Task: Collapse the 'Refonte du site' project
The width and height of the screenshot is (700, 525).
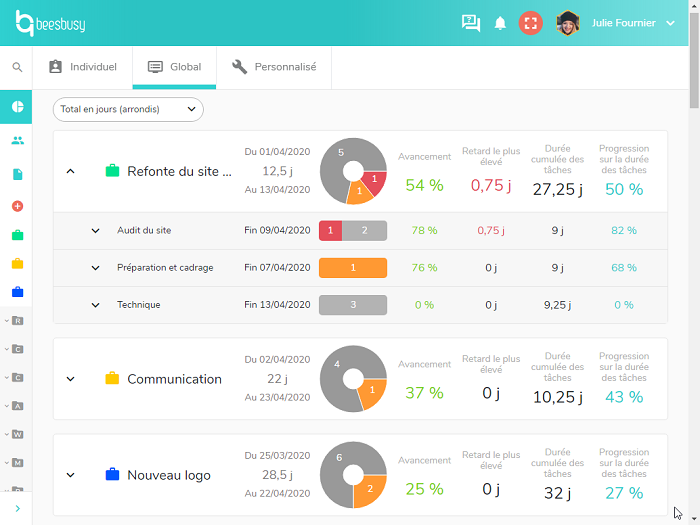Action: [70, 171]
